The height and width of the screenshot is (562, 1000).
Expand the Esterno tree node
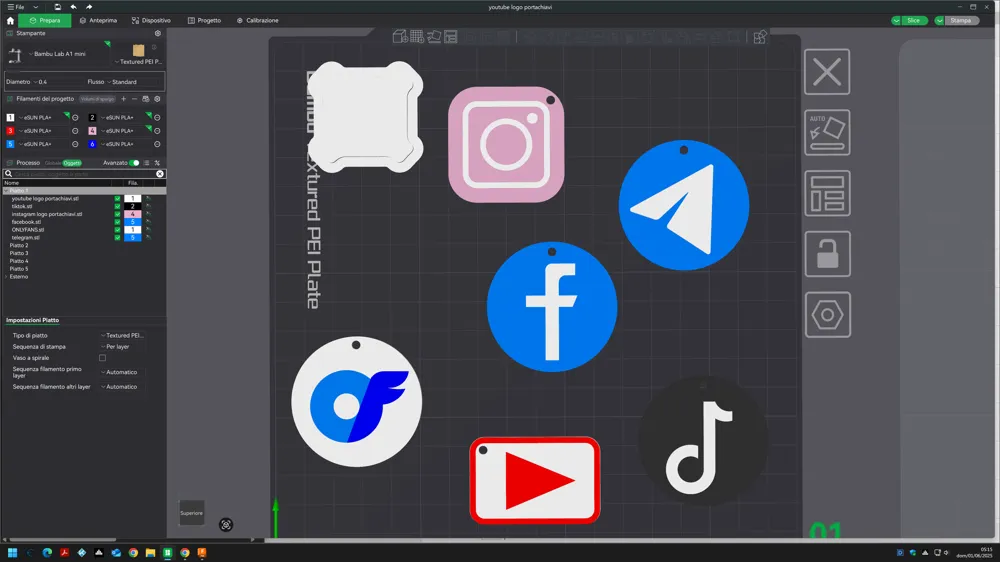tap(6, 277)
